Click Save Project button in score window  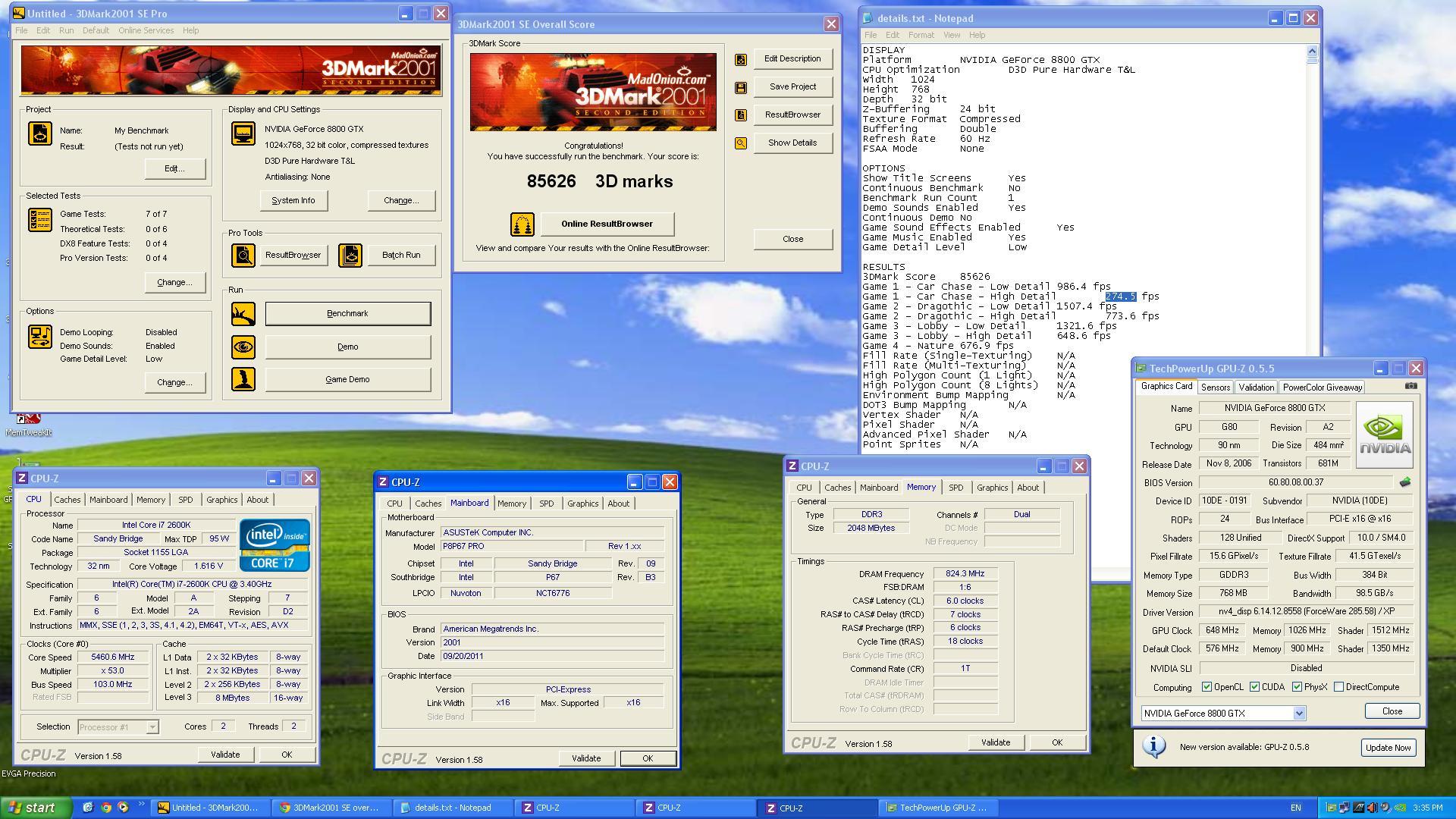[792, 86]
